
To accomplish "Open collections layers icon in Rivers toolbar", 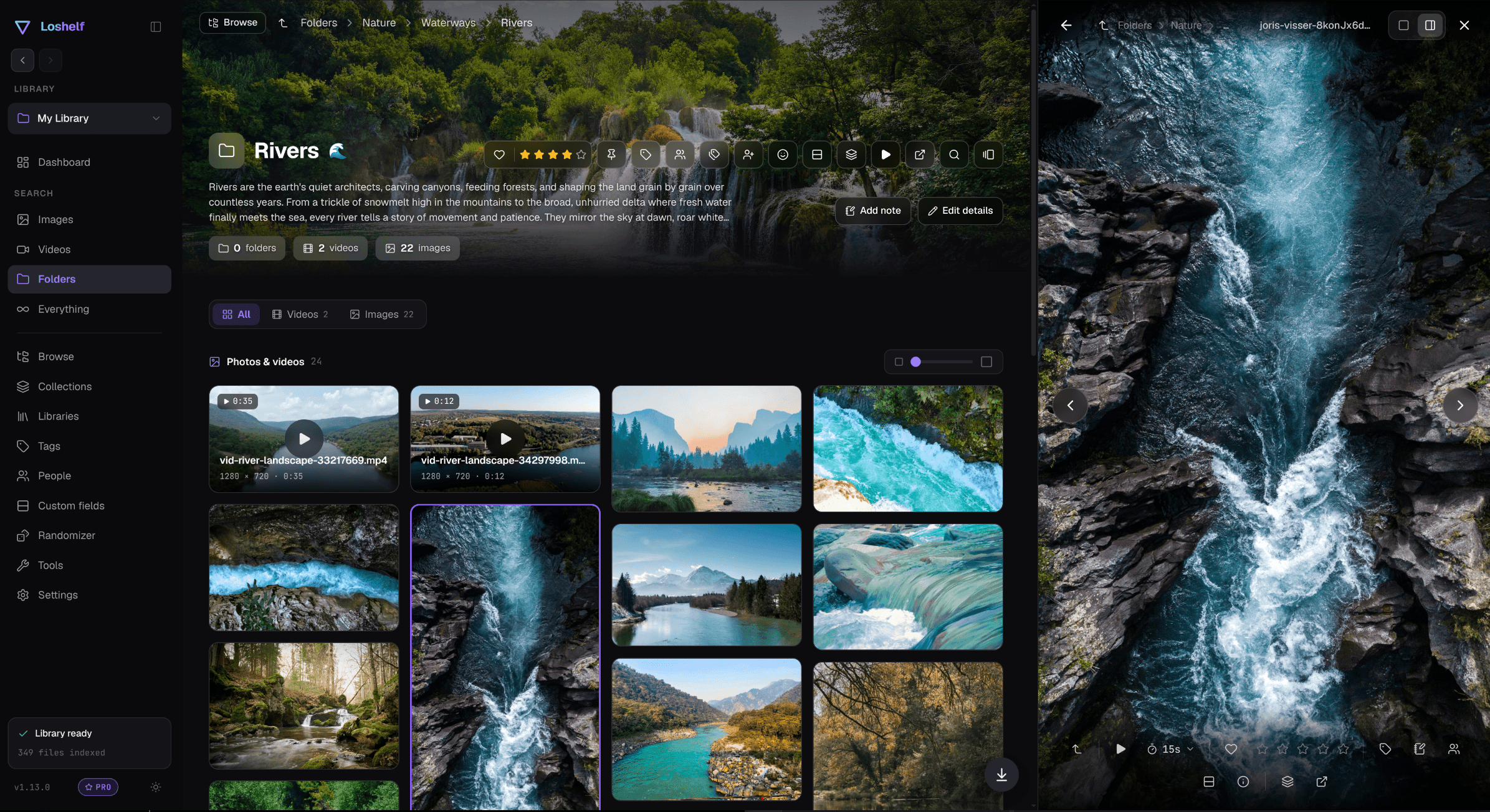I will point(851,155).
